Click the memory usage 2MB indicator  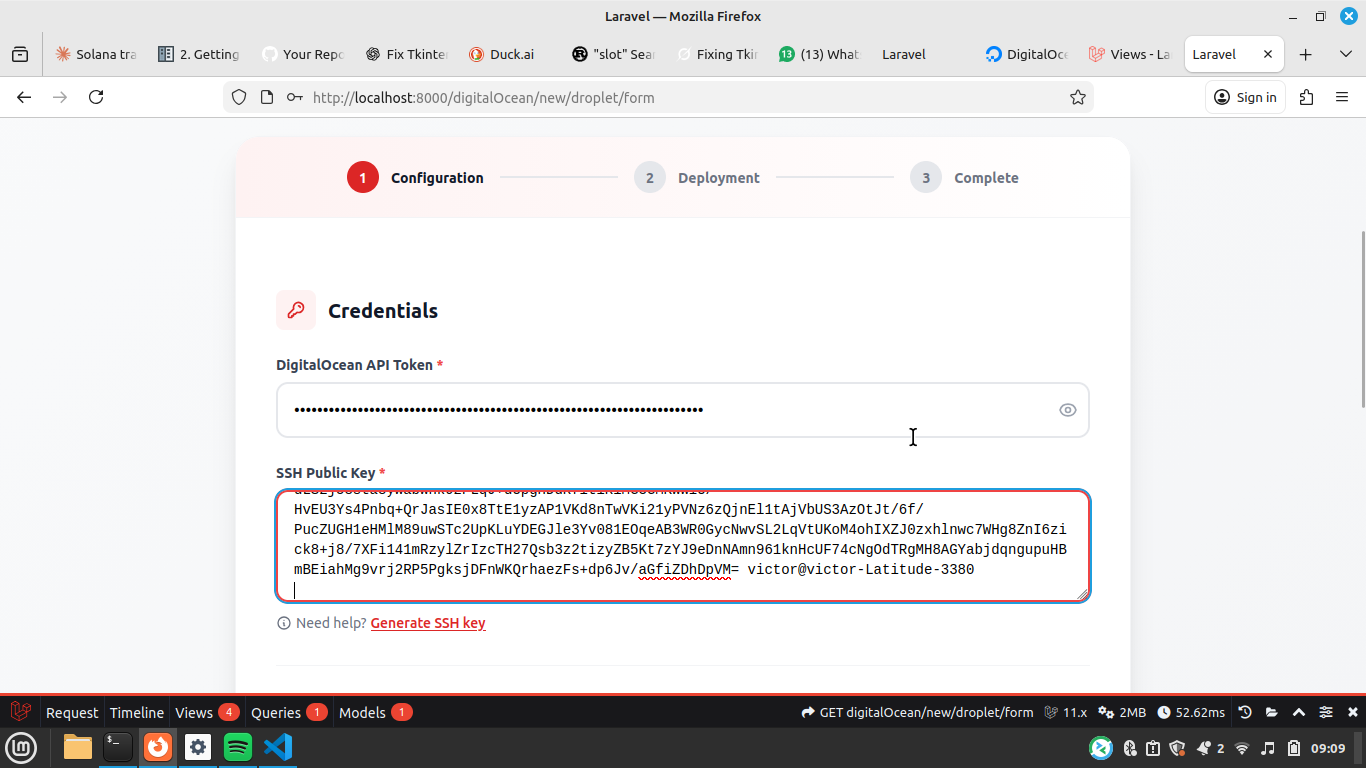click(x=1128, y=712)
